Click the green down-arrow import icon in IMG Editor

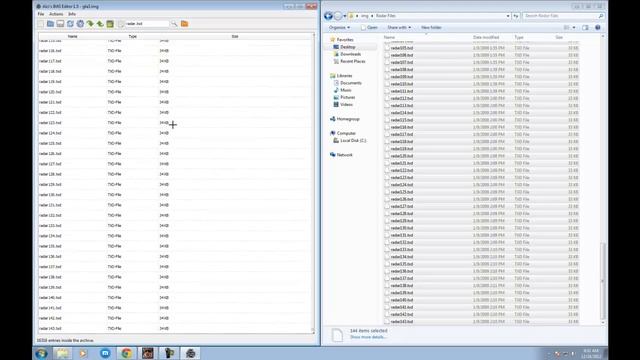coord(90,24)
